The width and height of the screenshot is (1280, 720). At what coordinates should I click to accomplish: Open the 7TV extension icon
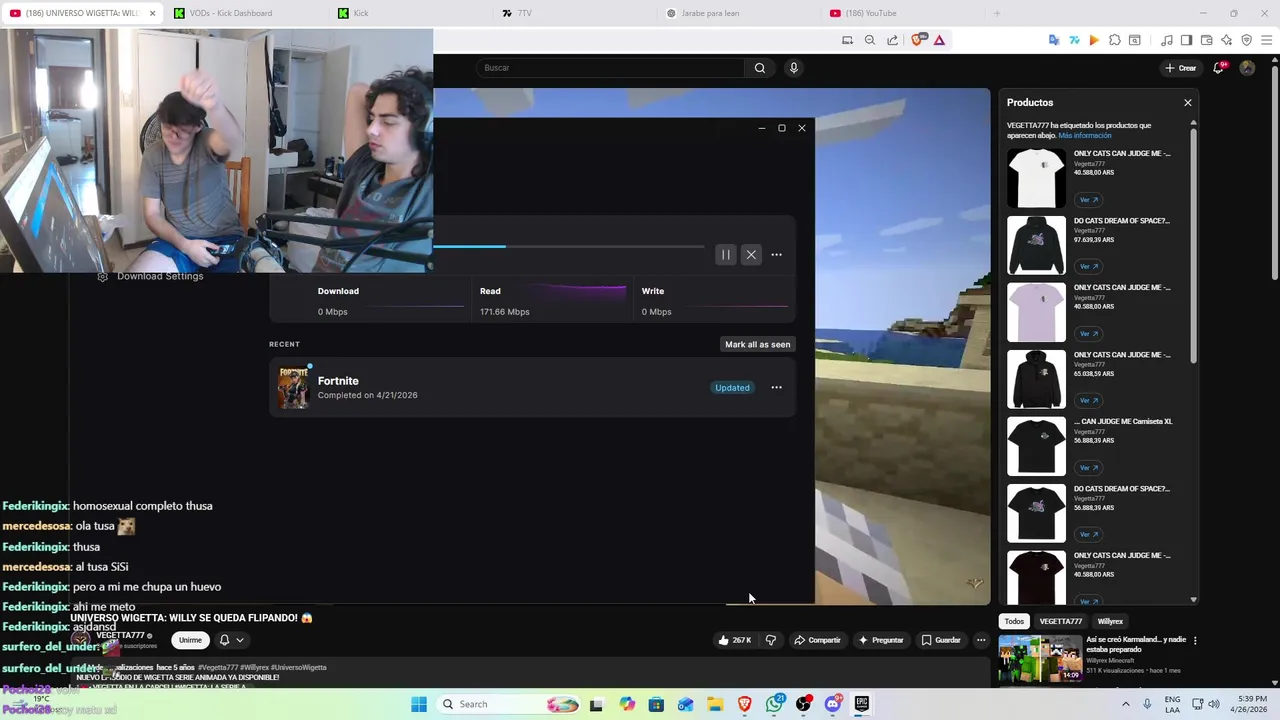click(1074, 40)
